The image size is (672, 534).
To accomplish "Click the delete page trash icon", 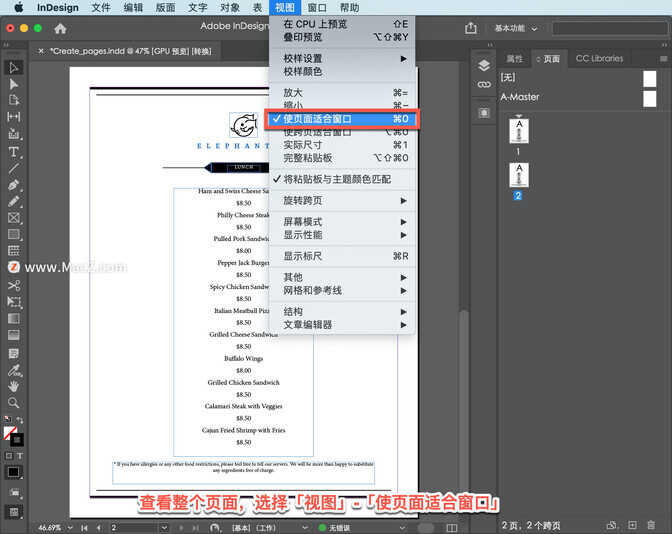I will [x=651, y=525].
